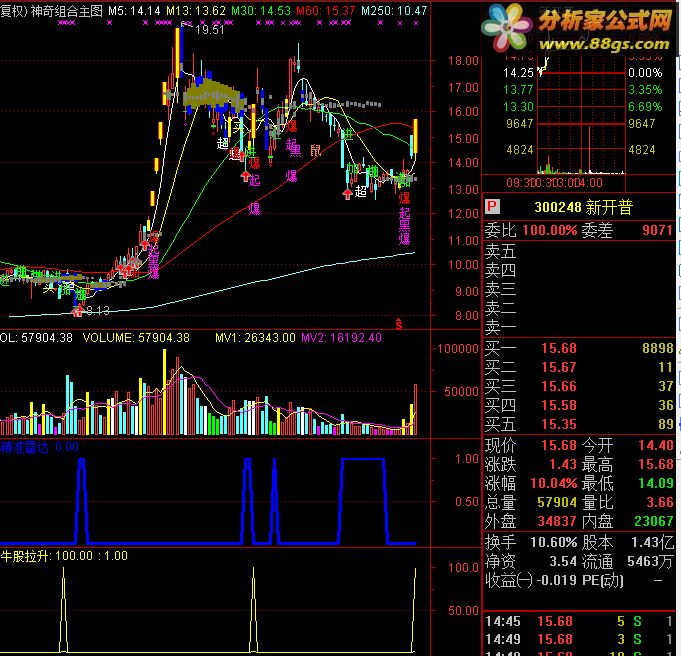
Task: Click the 买一 bid price 15.68
Action: 559,348
